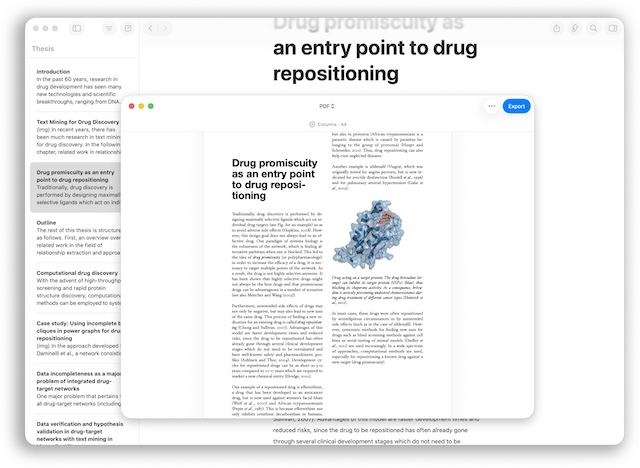Create a new sheet with compose icon
This screenshot has width=640, height=468.
pyautogui.click(x=127, y=28)
